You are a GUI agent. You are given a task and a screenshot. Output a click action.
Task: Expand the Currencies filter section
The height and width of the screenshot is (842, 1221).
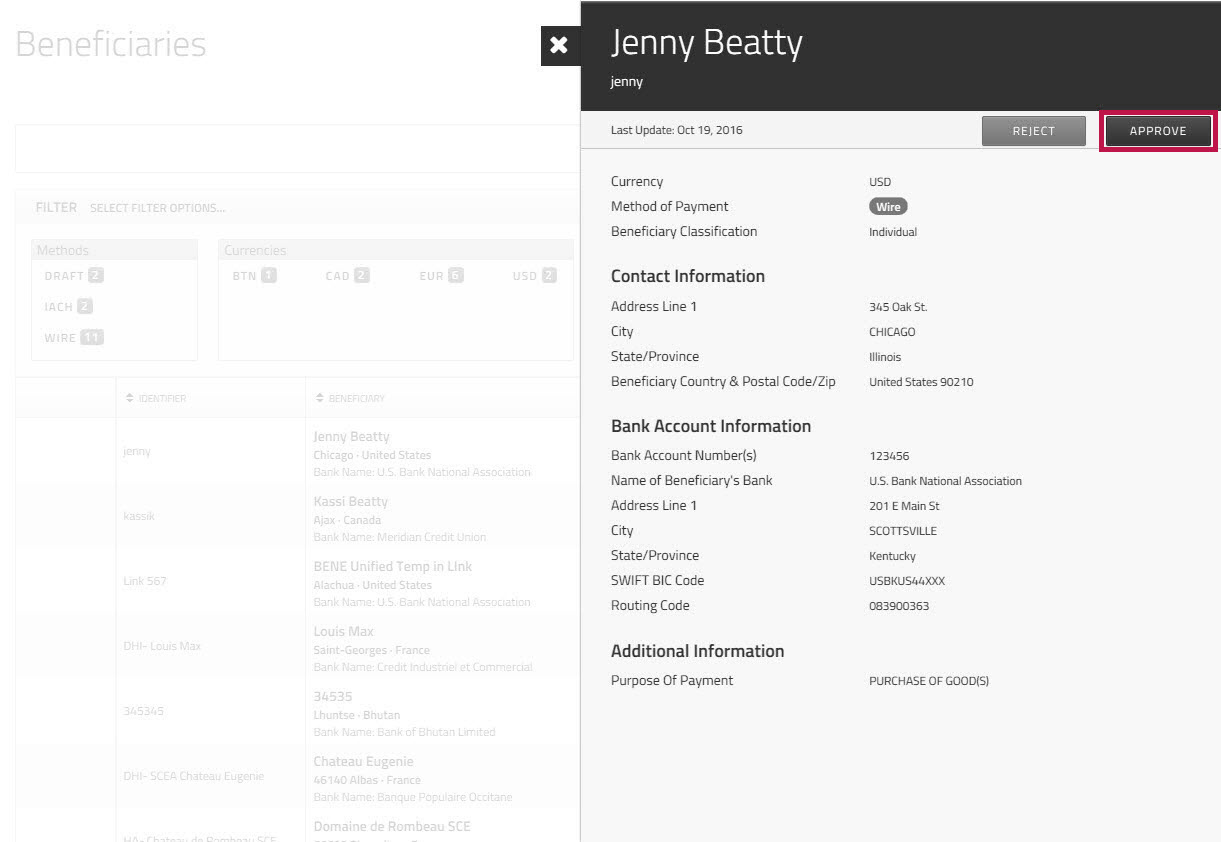(x=255, y=249)
